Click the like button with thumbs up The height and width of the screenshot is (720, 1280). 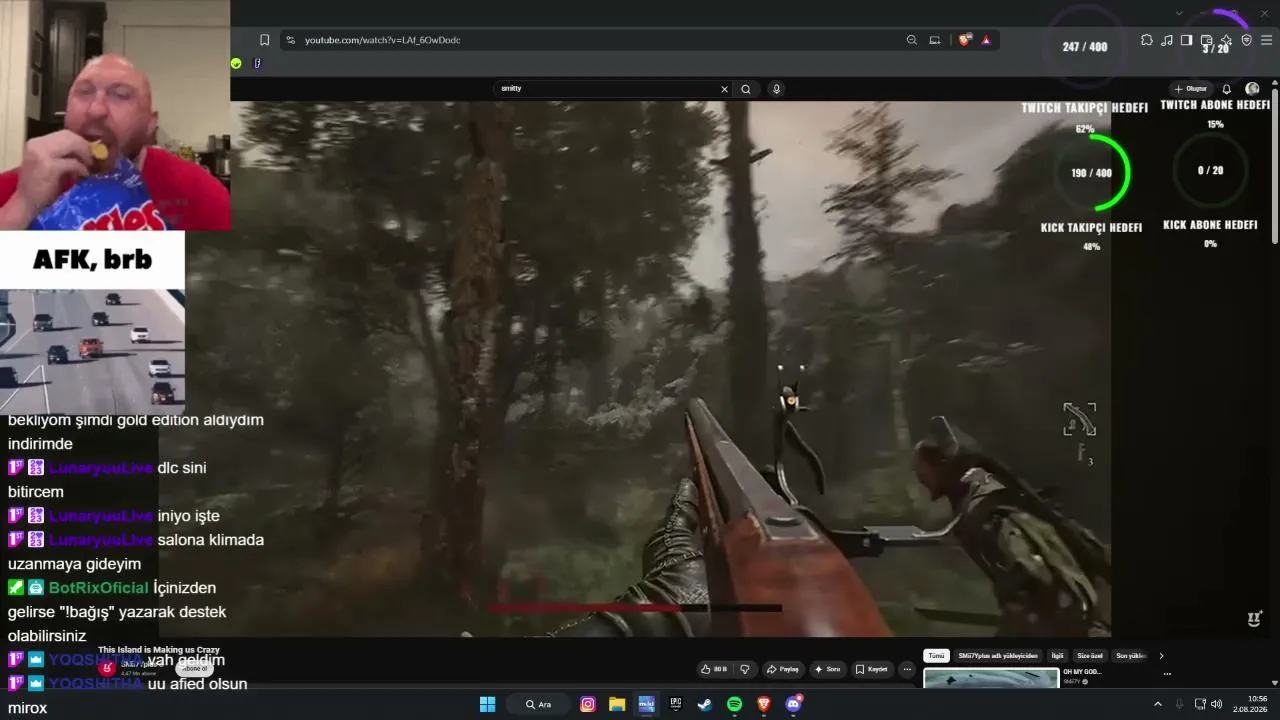714,669
